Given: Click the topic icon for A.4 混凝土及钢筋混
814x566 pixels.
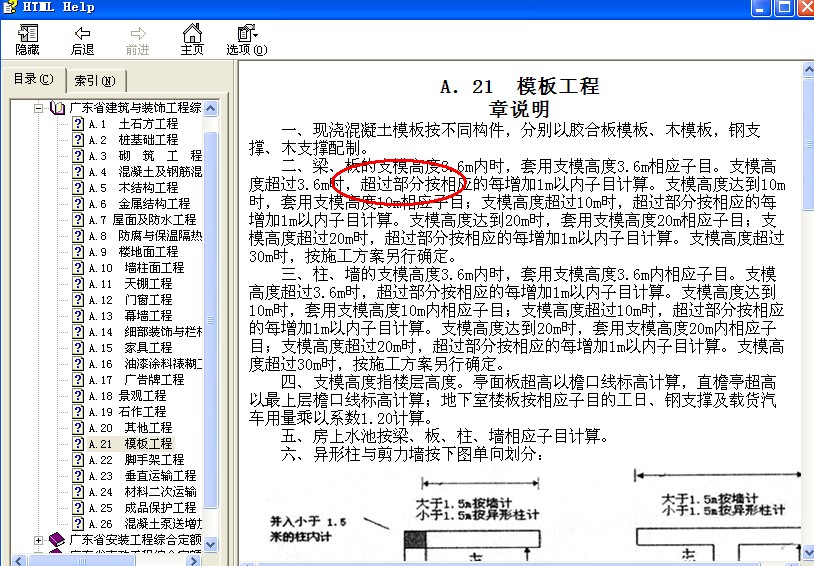Looking at the screenshot, I should (x=78, y=172).
